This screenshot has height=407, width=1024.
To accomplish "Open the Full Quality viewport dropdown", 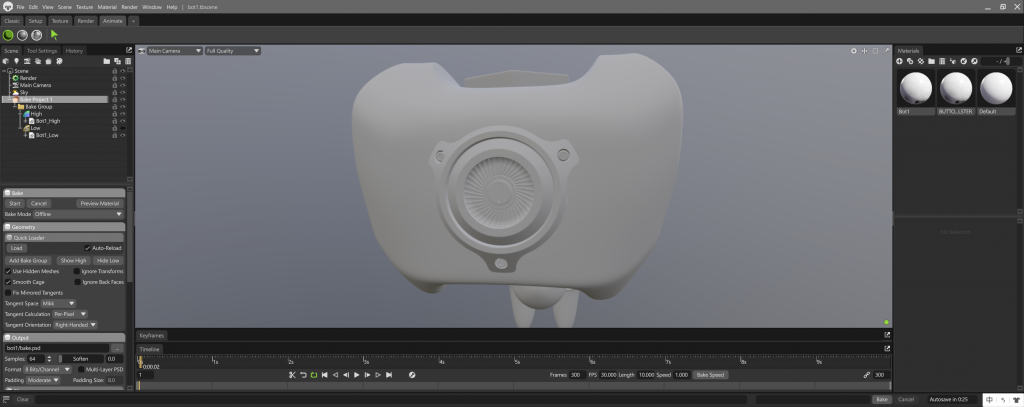I will click(x=233, y=50).
